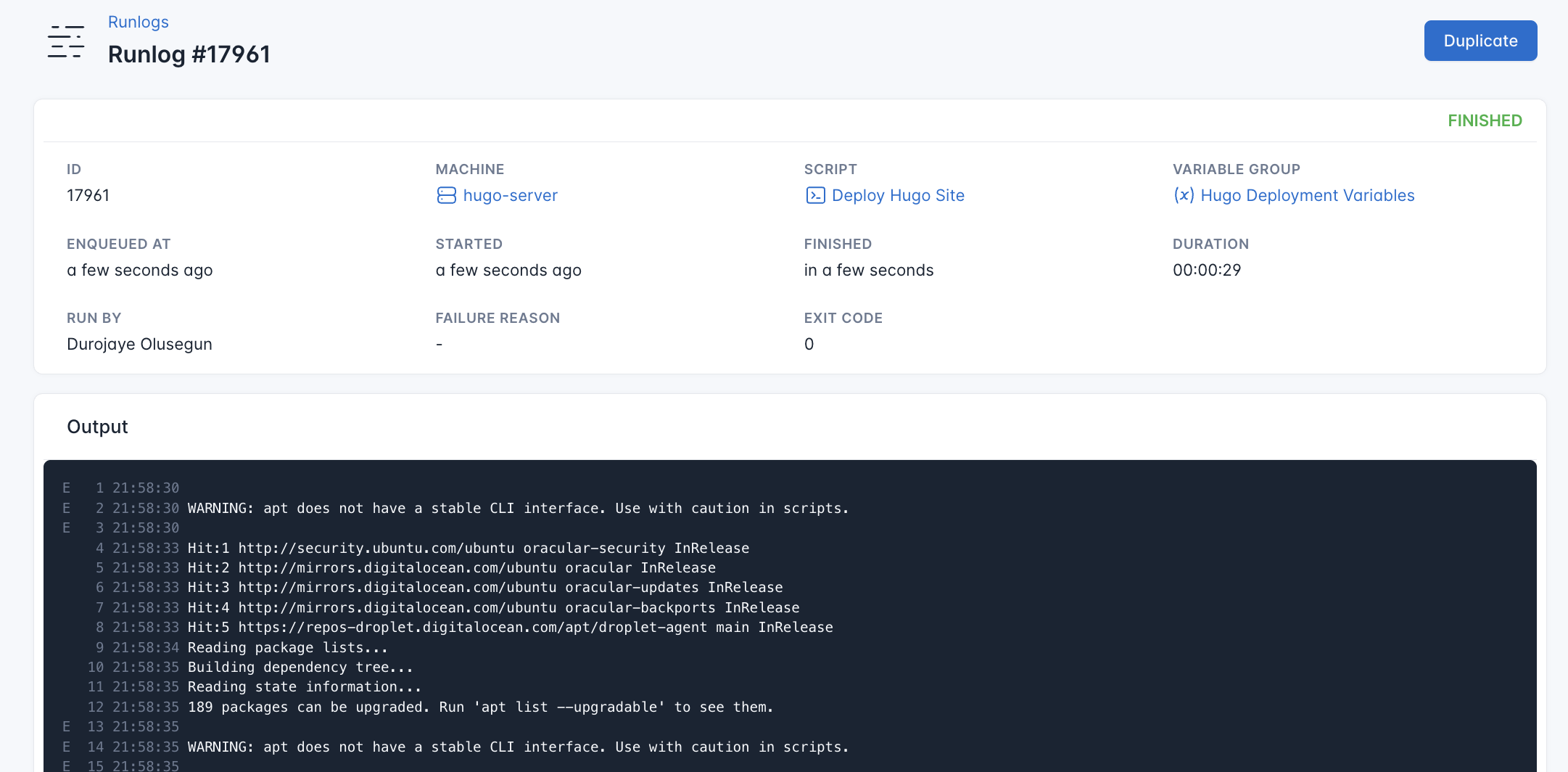1568x772 pixels.
Task: Click the terminal icon beside Deploy Hugo Site
Action: [x=815, y=195]
